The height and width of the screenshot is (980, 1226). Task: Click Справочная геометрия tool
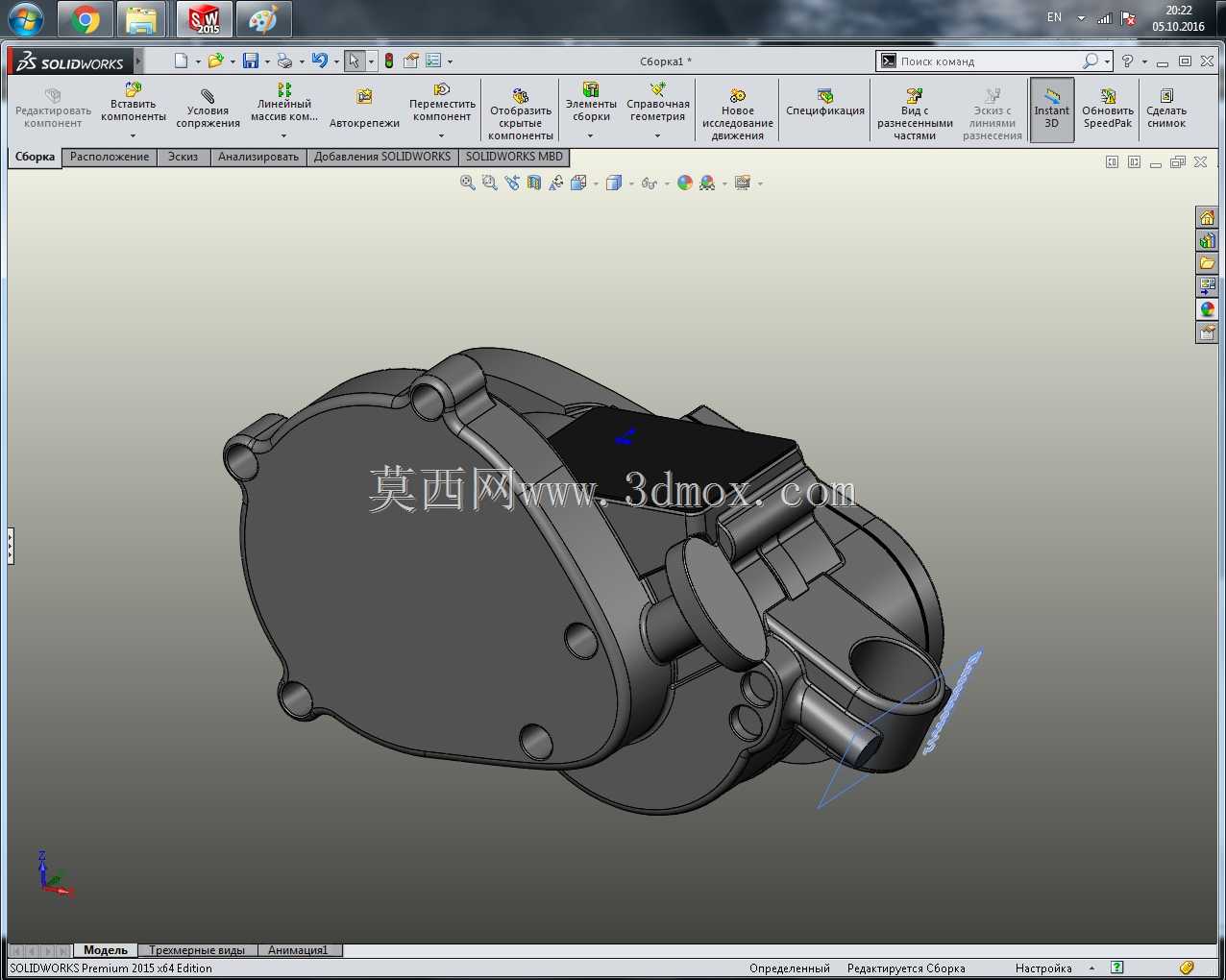coord(658,104)
